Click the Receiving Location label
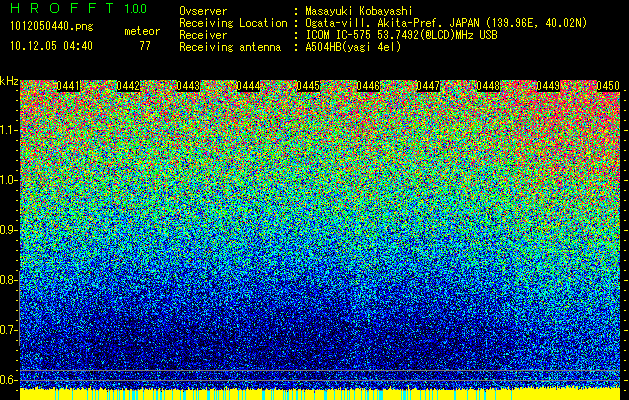The height and width of the screenshot is (400, 629). [x=233, y=23]
